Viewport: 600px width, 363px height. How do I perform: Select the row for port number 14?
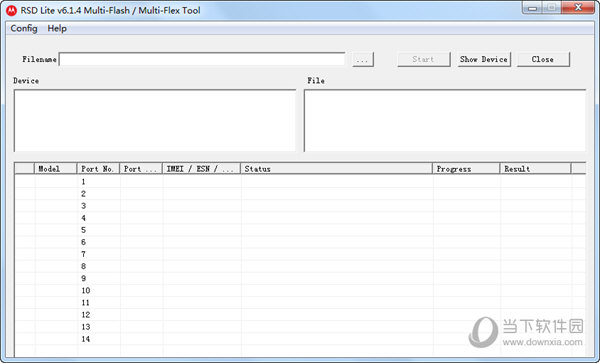(x=300, y=339)
